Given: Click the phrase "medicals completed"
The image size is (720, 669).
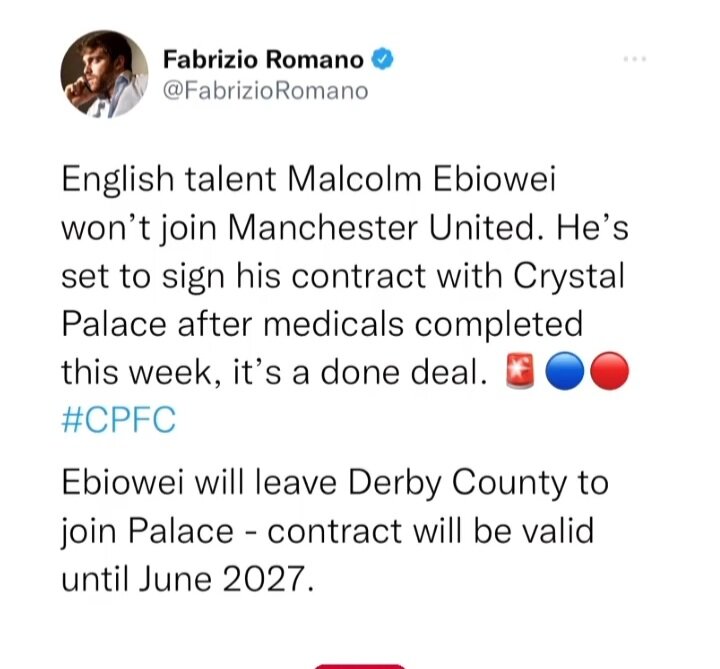Looking at the screenshot, I should [x=423, y=324].
